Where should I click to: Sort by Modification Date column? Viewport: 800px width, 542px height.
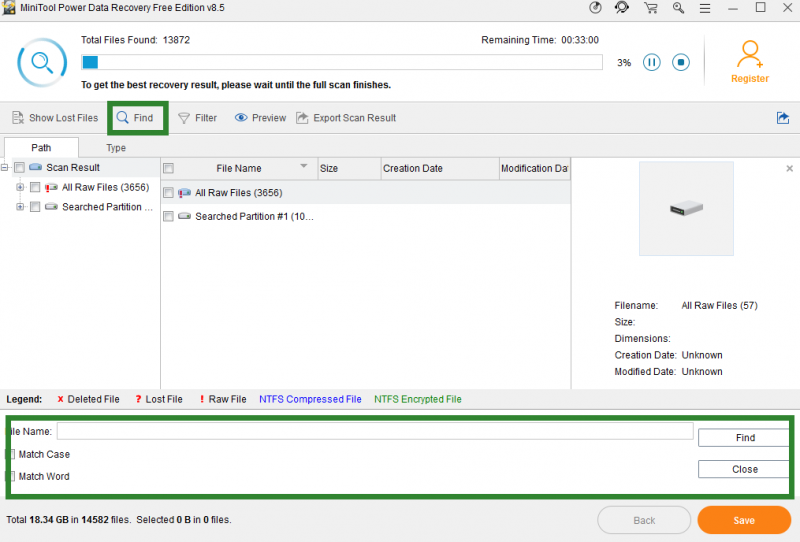click(534, 168)
